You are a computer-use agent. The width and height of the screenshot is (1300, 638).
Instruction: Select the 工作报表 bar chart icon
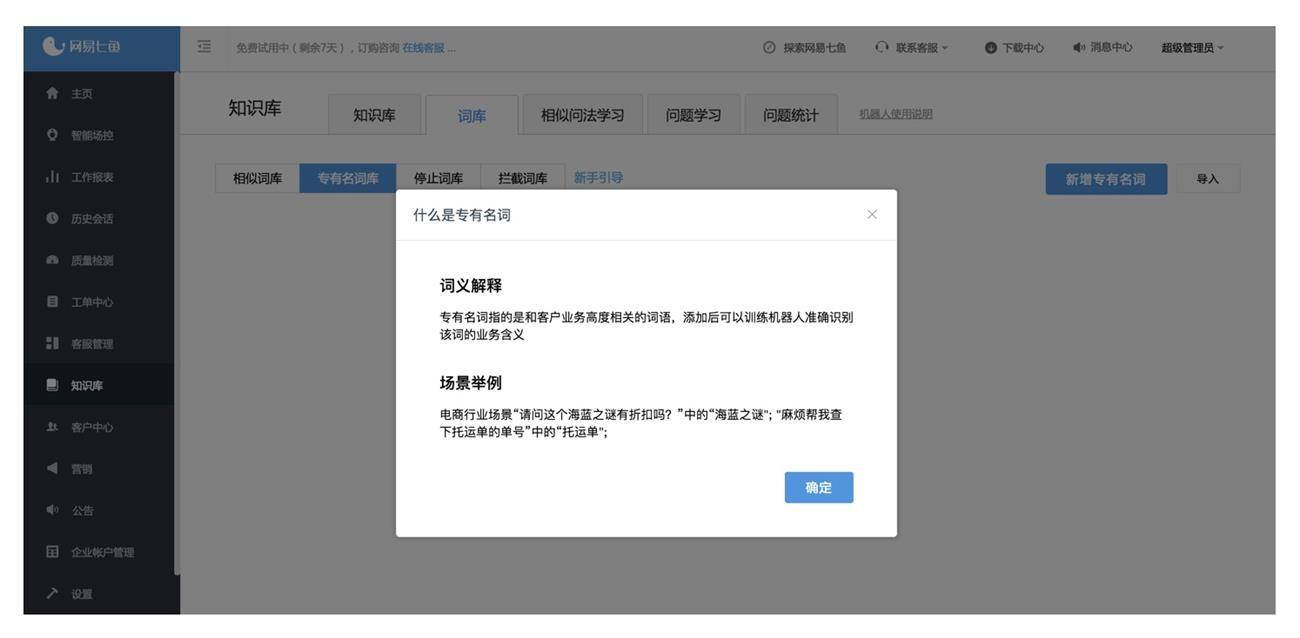click(52, 177)
